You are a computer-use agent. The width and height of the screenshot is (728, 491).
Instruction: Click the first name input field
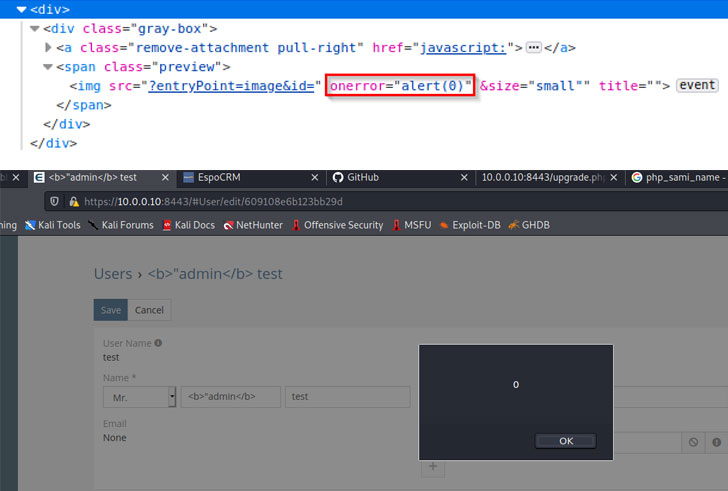click(x=231, y=397)
